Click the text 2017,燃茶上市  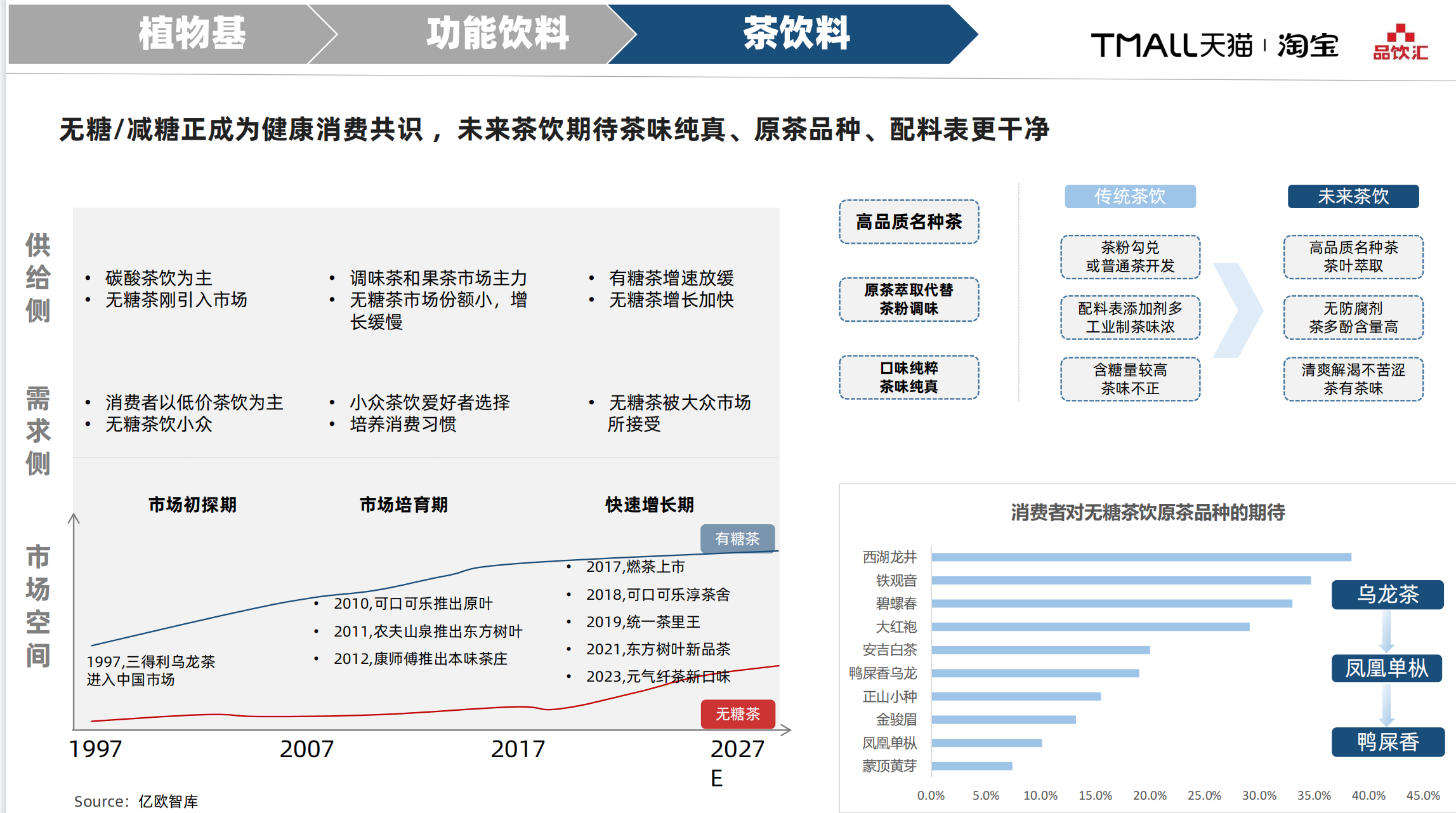point(635,567)
